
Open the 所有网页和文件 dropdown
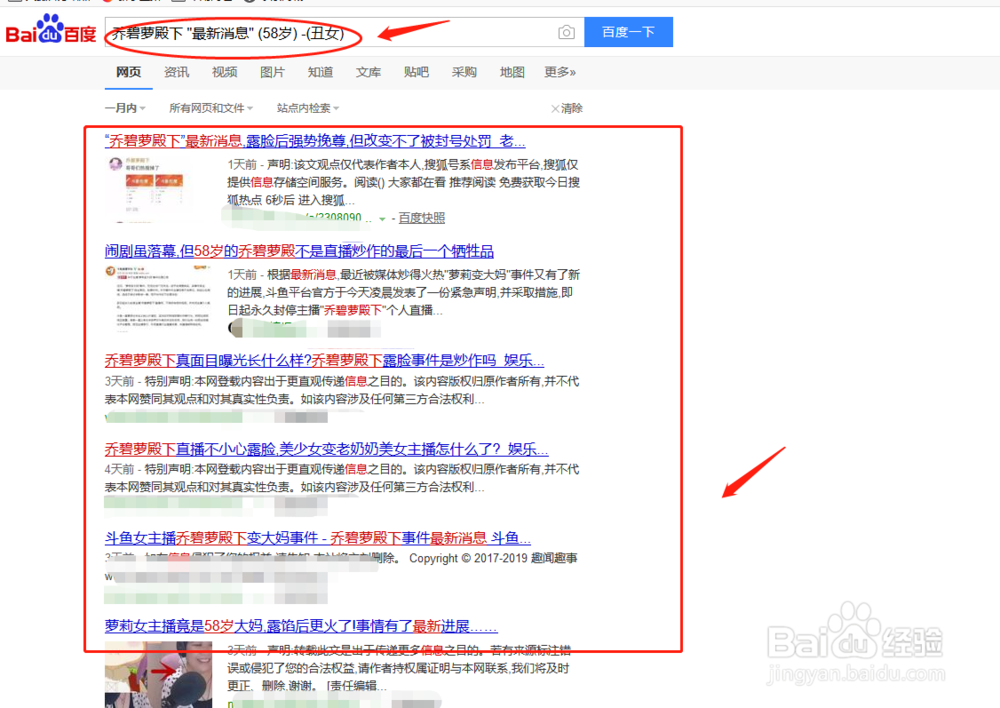click(x=211, y=108)
